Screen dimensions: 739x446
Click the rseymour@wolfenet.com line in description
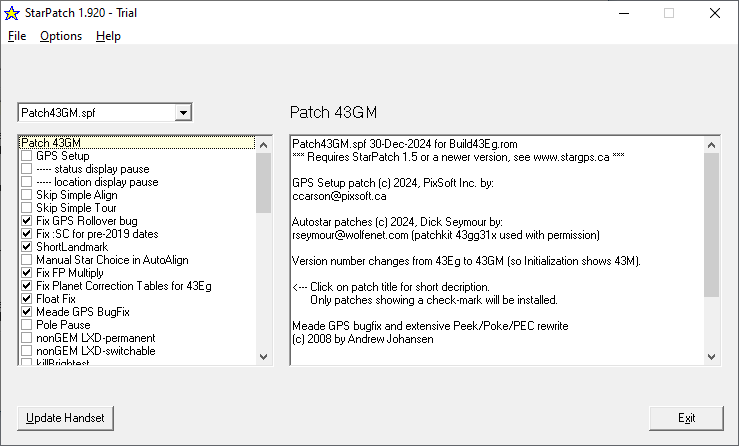[445, 235]
